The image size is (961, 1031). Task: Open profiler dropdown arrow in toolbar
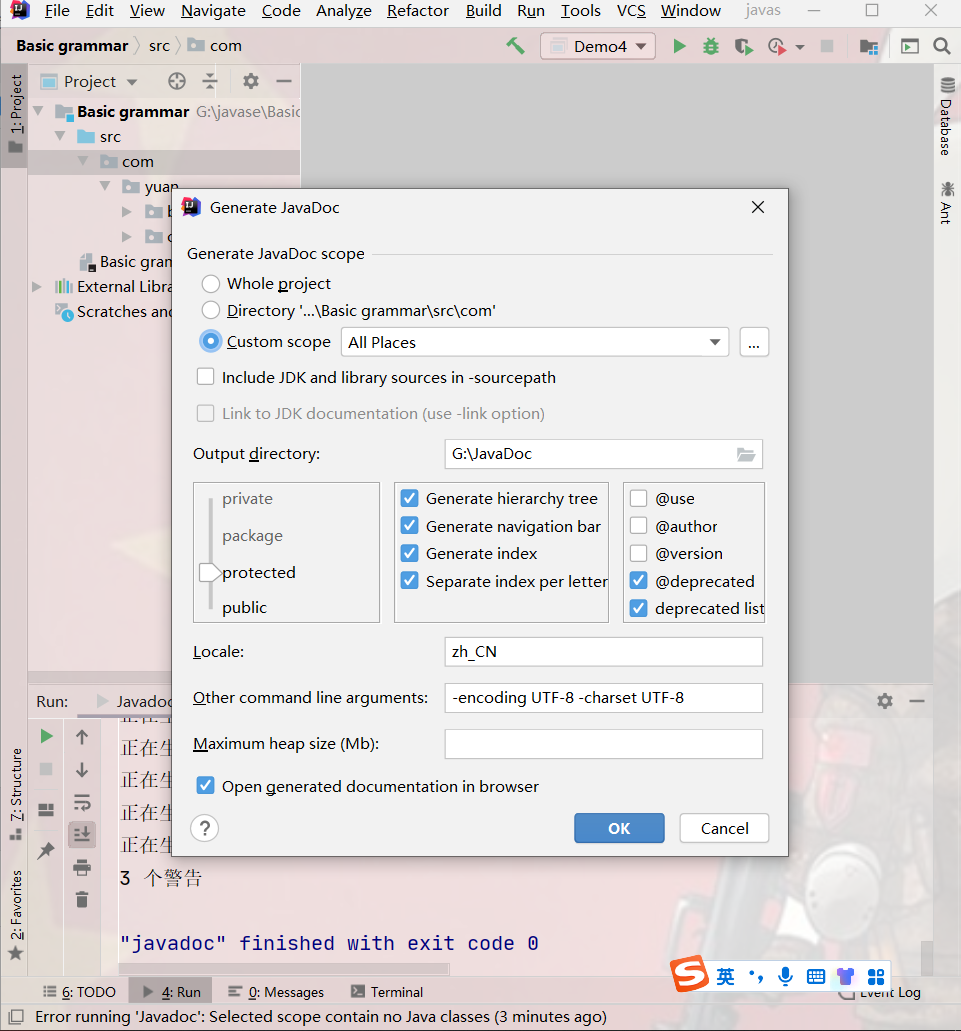click(800, 47)
